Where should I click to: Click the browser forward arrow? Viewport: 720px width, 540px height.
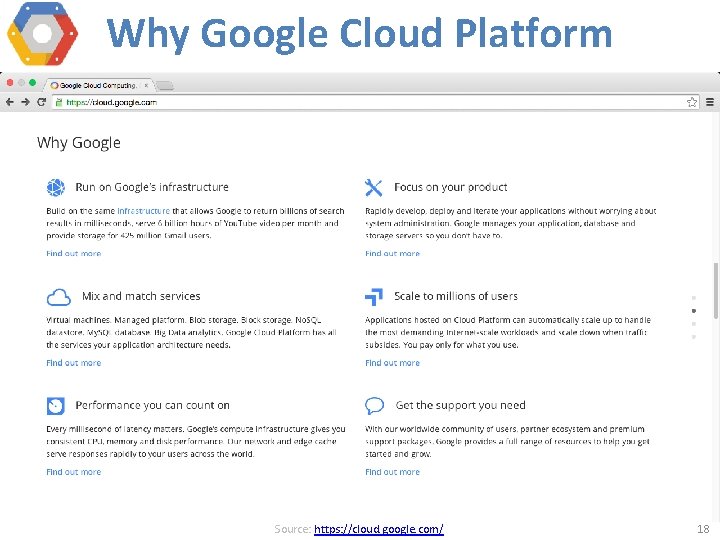click(25, 102)
